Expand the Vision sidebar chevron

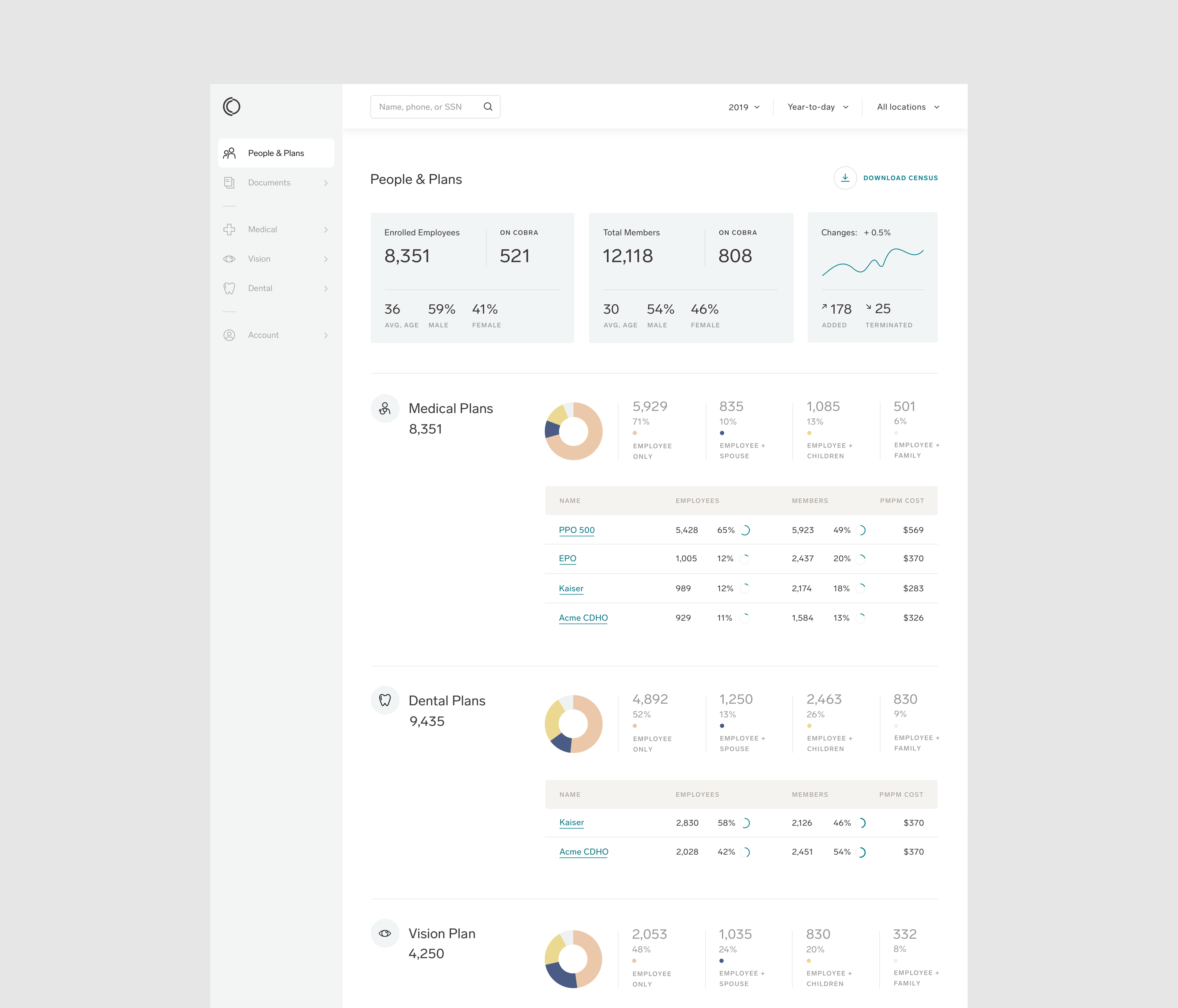pos(326,259)
